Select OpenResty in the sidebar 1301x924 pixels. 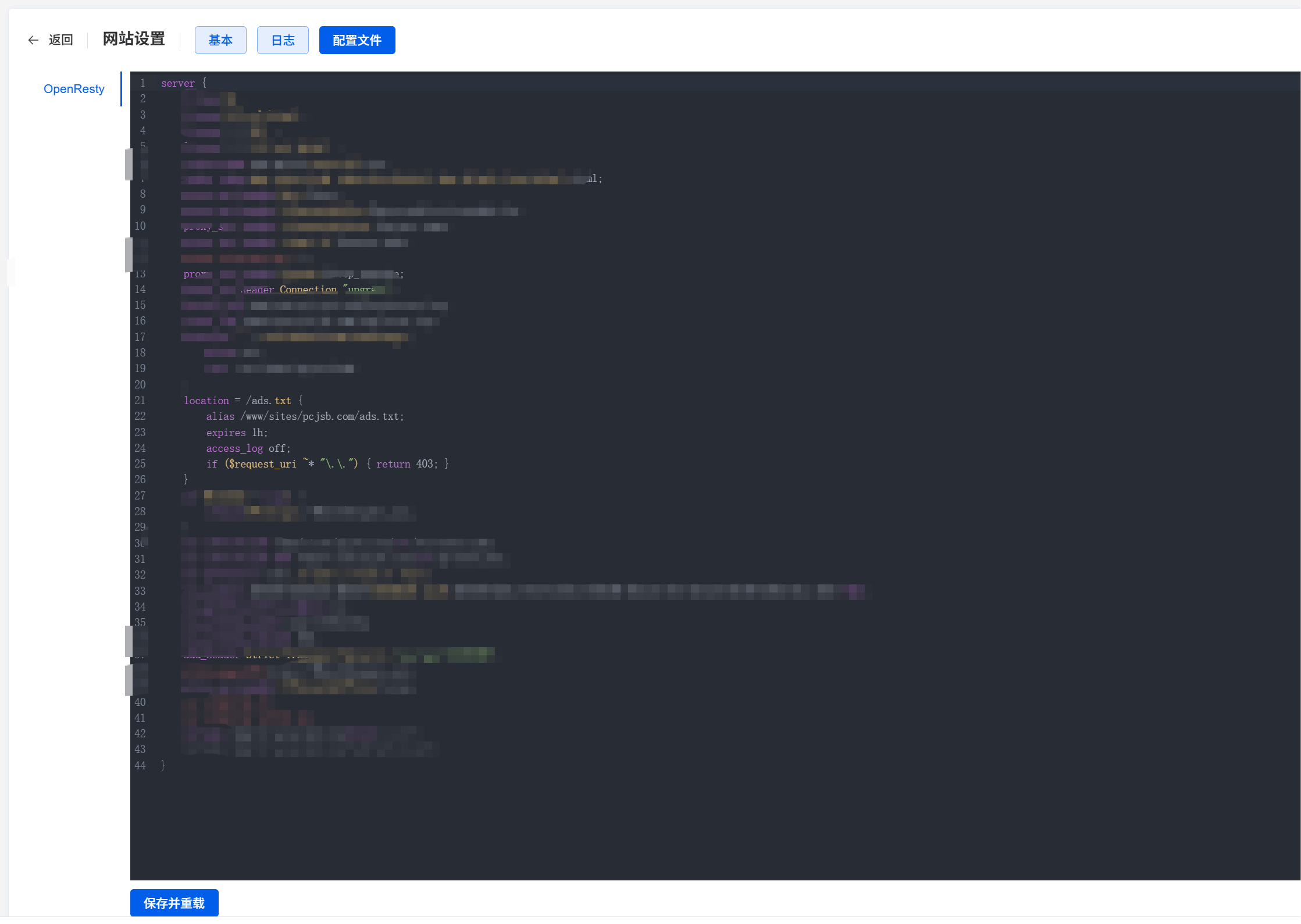click(74, 89)
